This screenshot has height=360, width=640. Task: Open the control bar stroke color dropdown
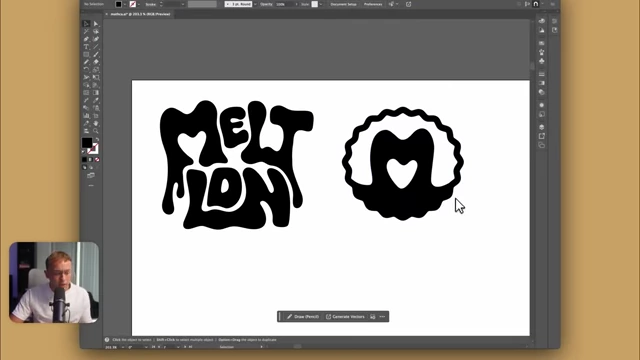(139, 4)
